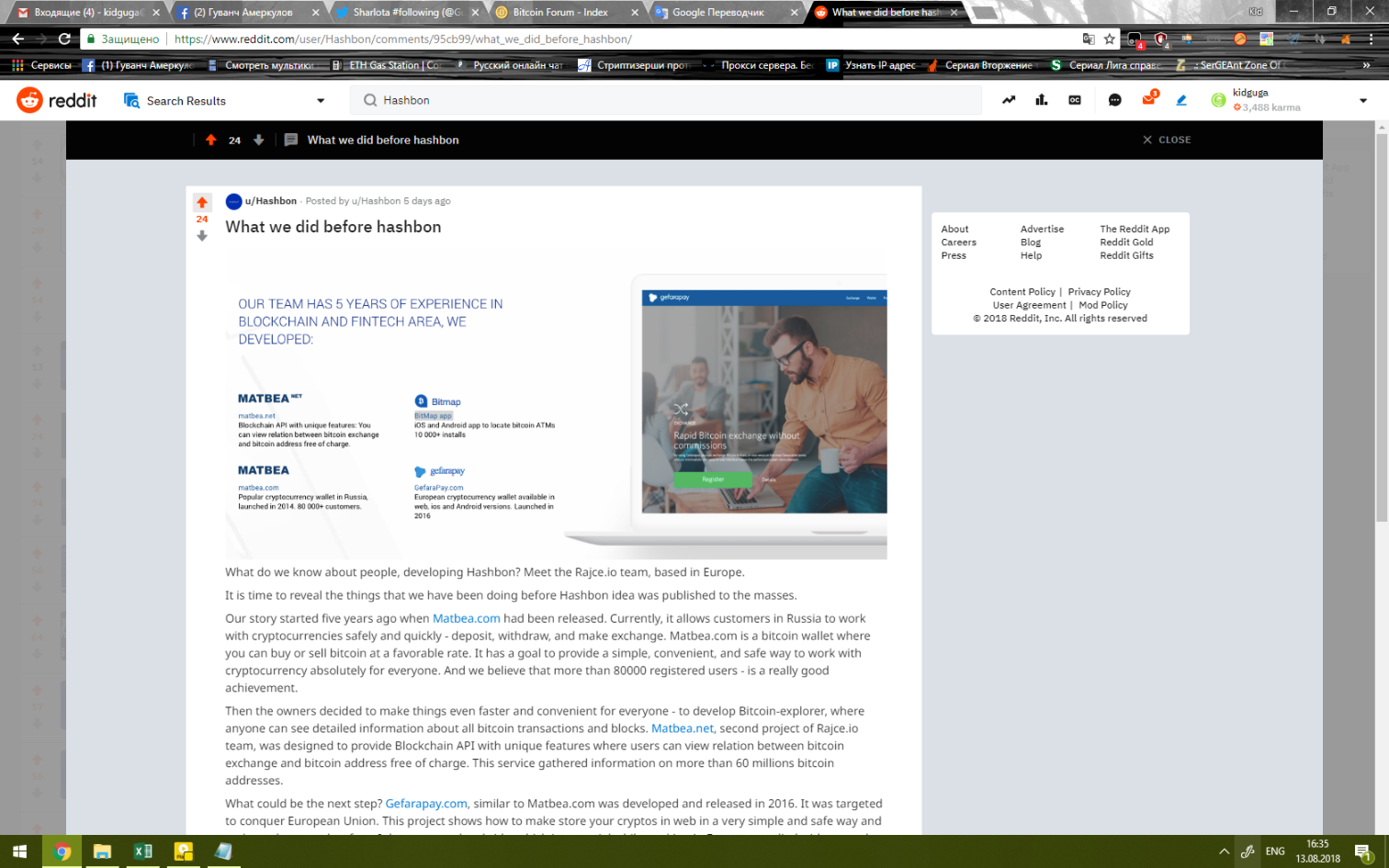The image size is (1389, 868).
Task: Open the Узнать IP адрес bookmark
Action: coord(871,65)
